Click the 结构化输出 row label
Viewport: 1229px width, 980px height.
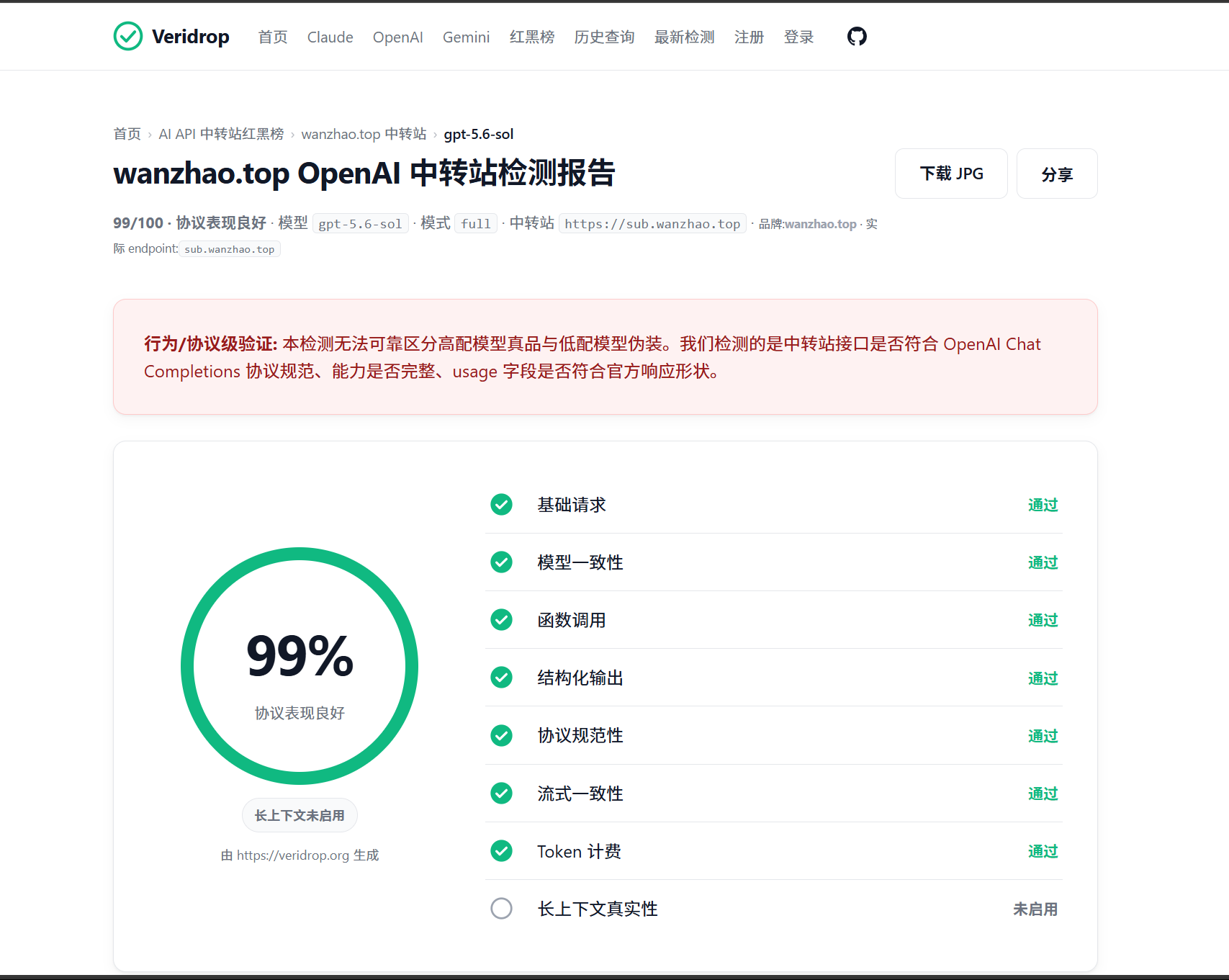[580, 678]
